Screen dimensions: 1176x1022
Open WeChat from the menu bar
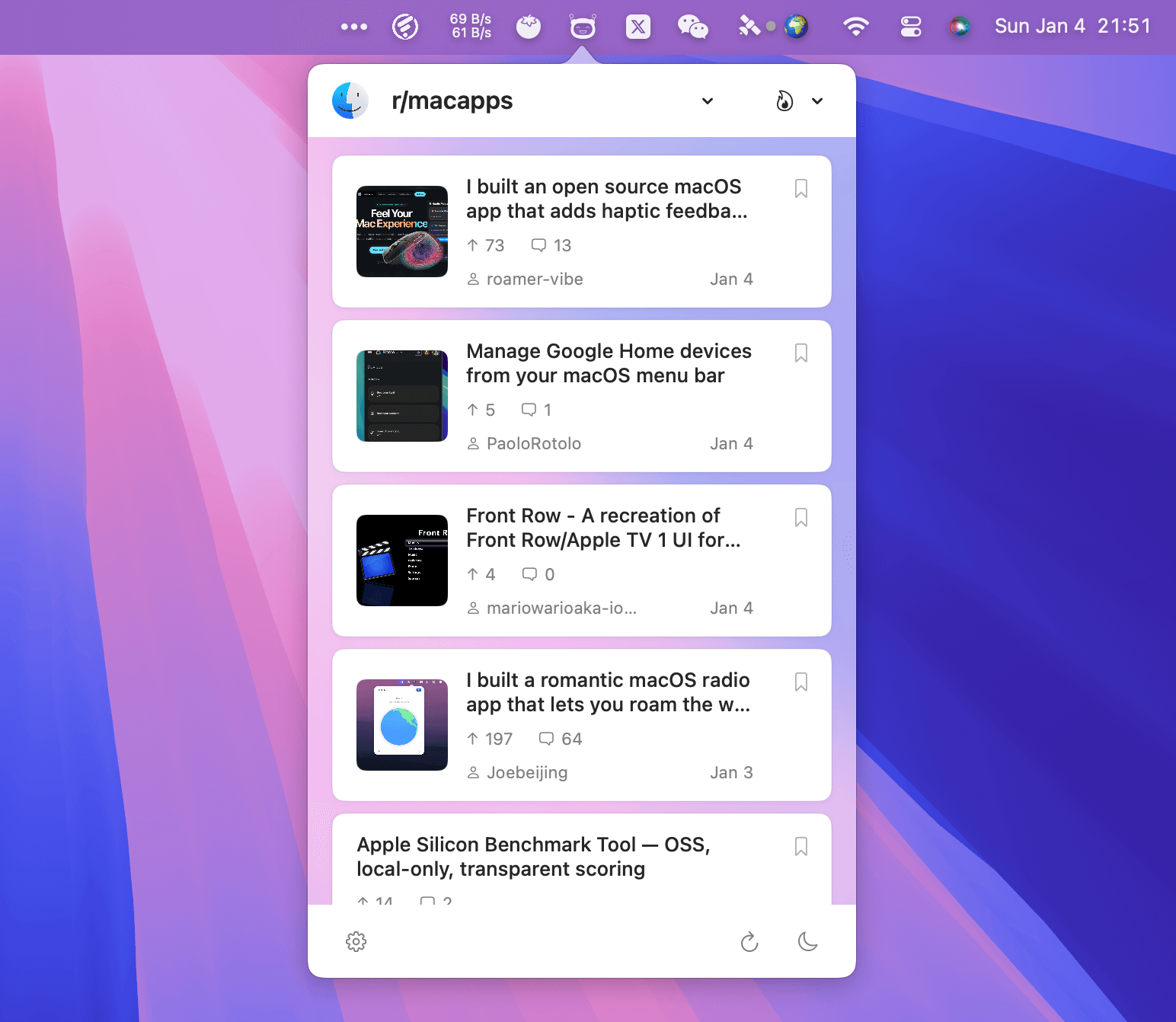[692, 27]
